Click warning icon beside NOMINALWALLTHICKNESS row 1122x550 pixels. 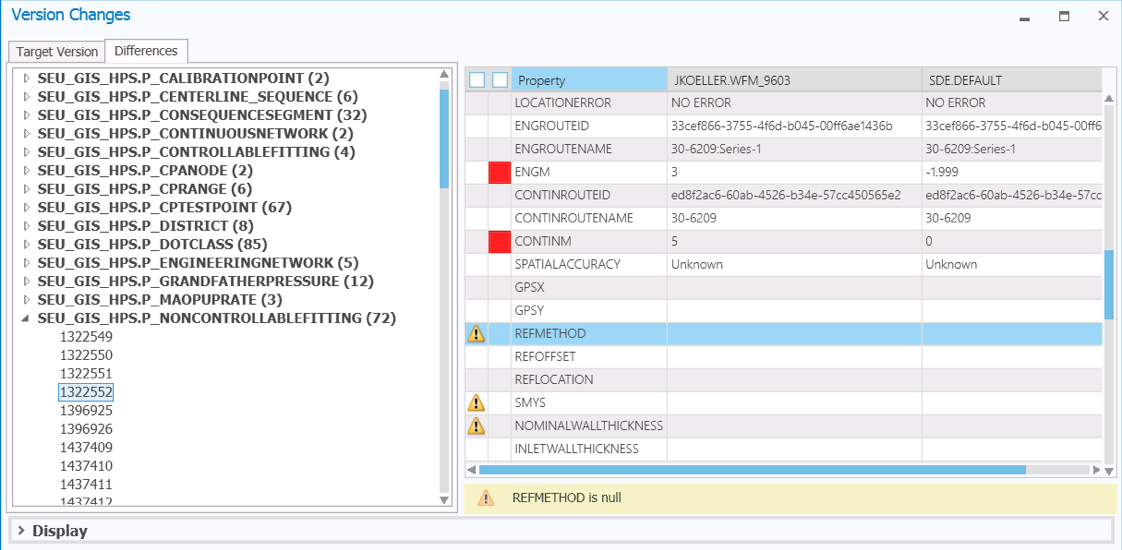pos(476,426)
